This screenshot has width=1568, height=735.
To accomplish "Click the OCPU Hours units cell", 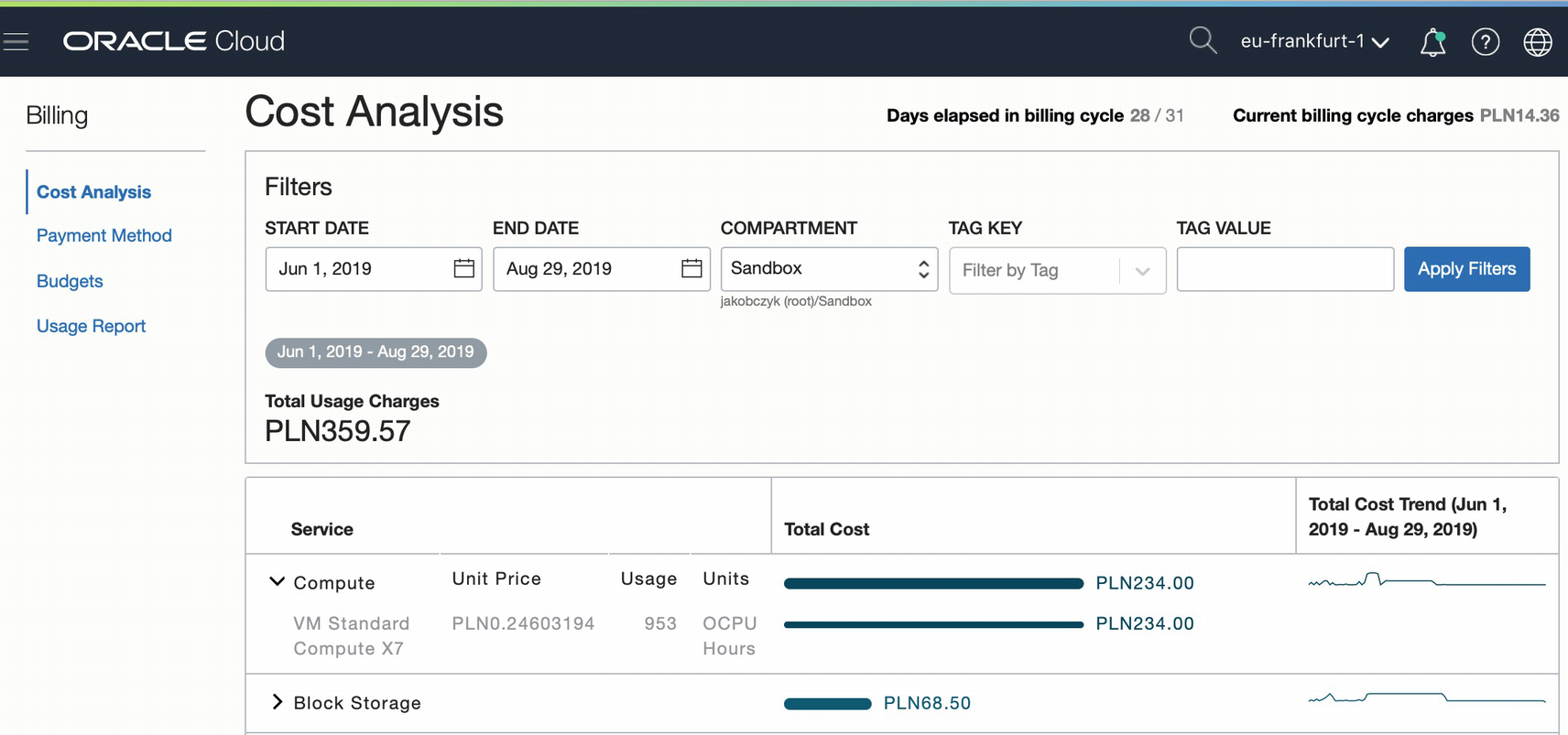I will (x=729, y=636).
